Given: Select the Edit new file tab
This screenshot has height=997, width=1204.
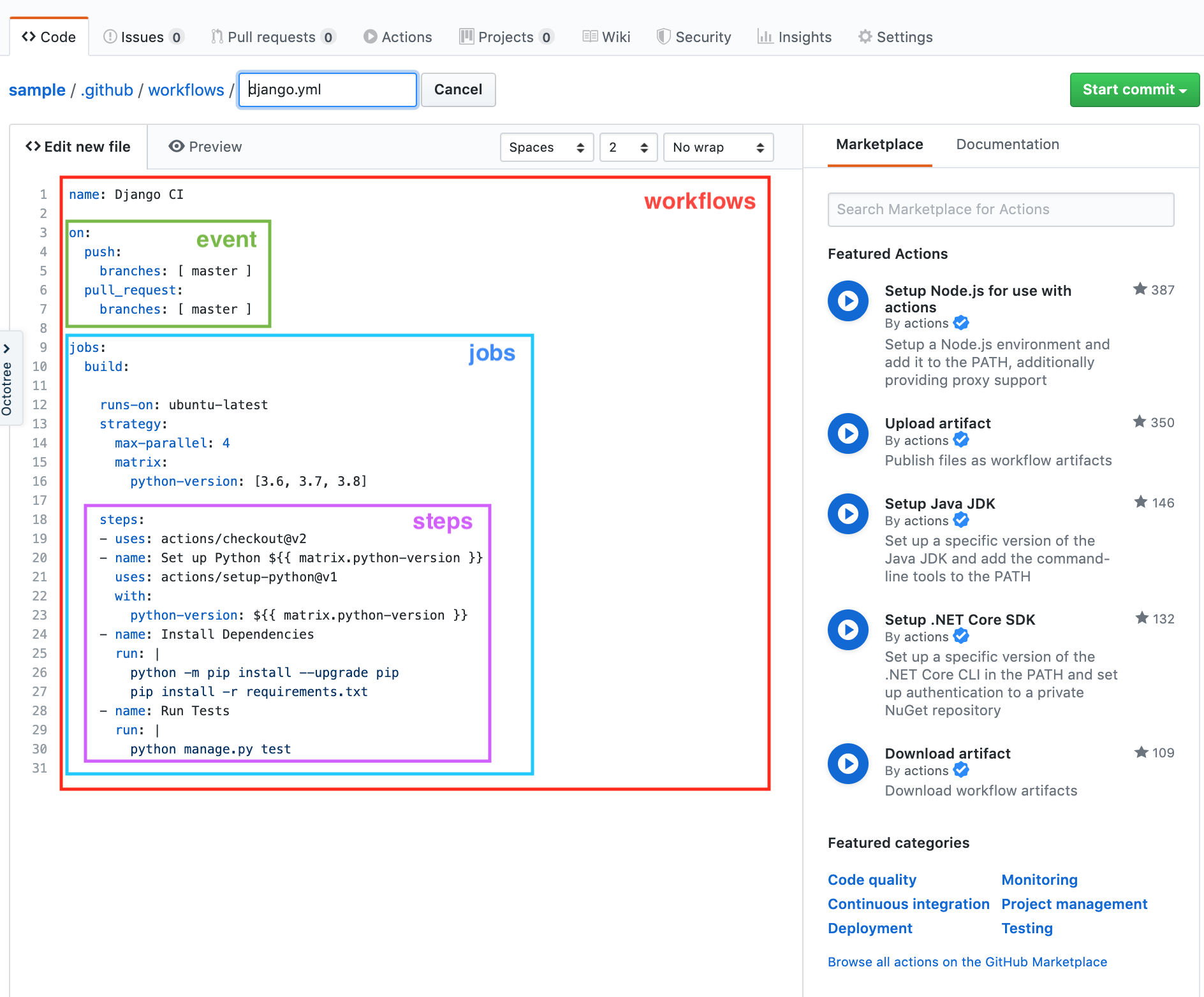Looking at the screenshot, I should point(78,147).
